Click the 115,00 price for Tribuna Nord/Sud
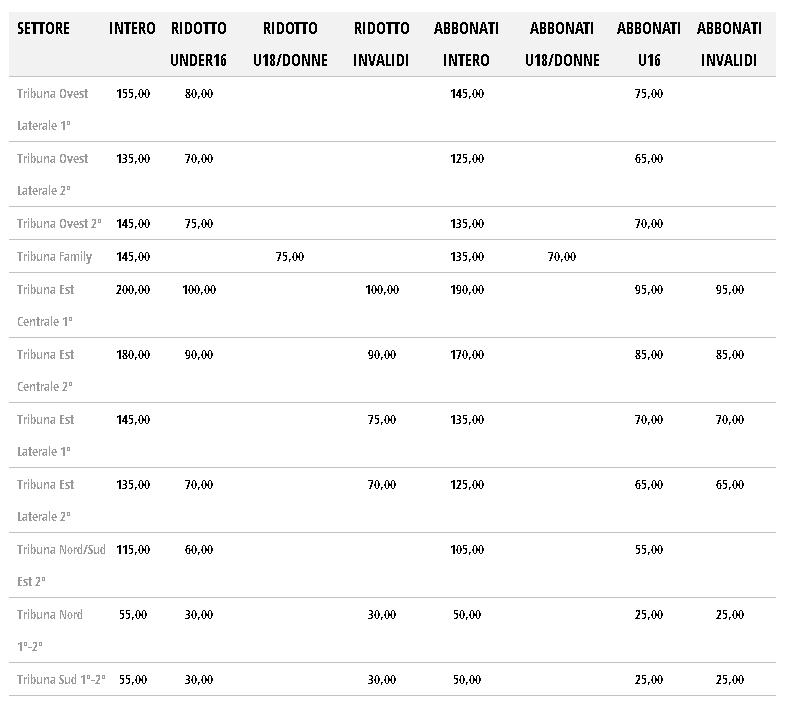This screenshot has height=702, width=788. [132, 550]
